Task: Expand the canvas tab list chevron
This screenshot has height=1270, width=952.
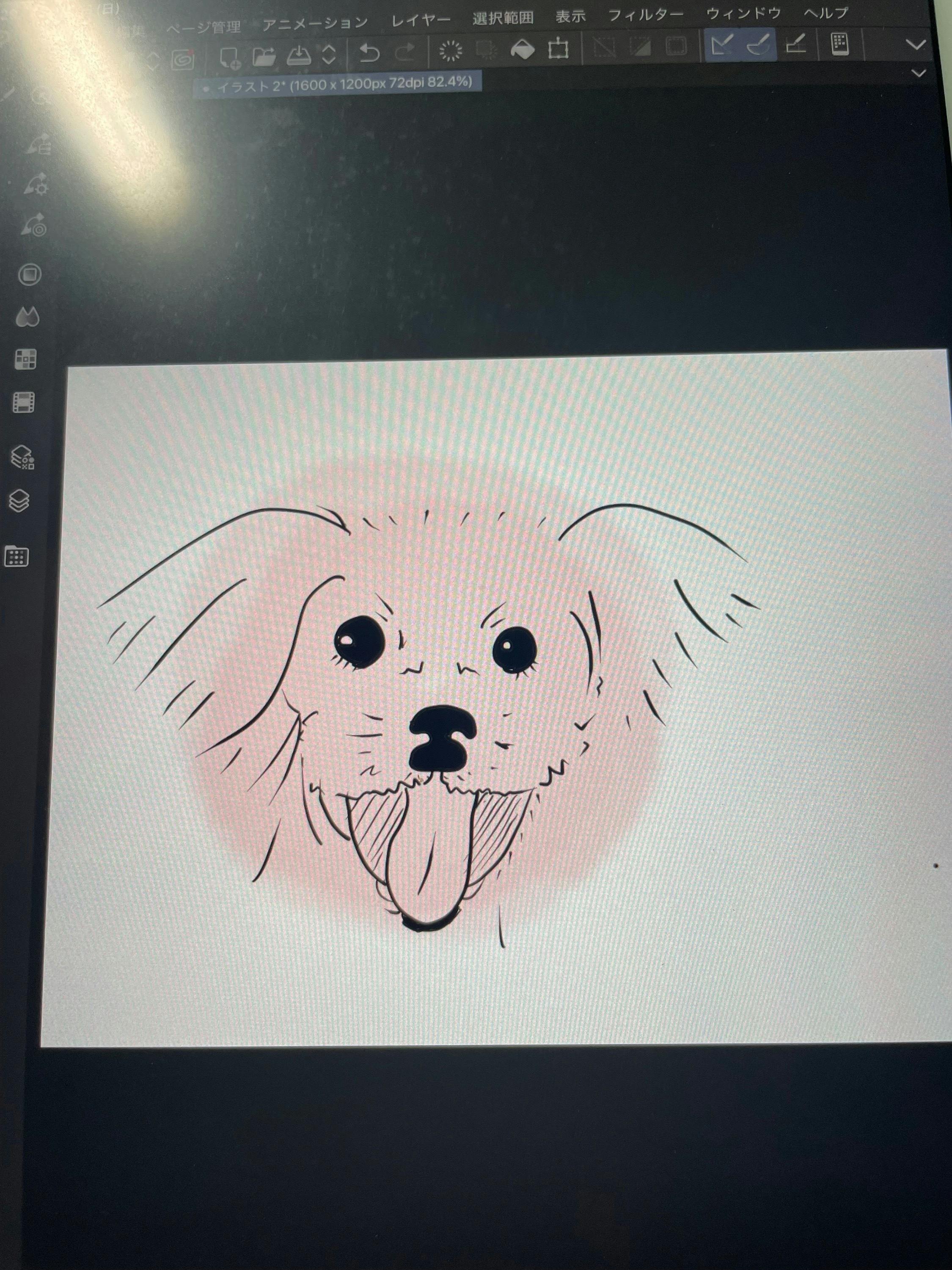Action: point(919,73)
